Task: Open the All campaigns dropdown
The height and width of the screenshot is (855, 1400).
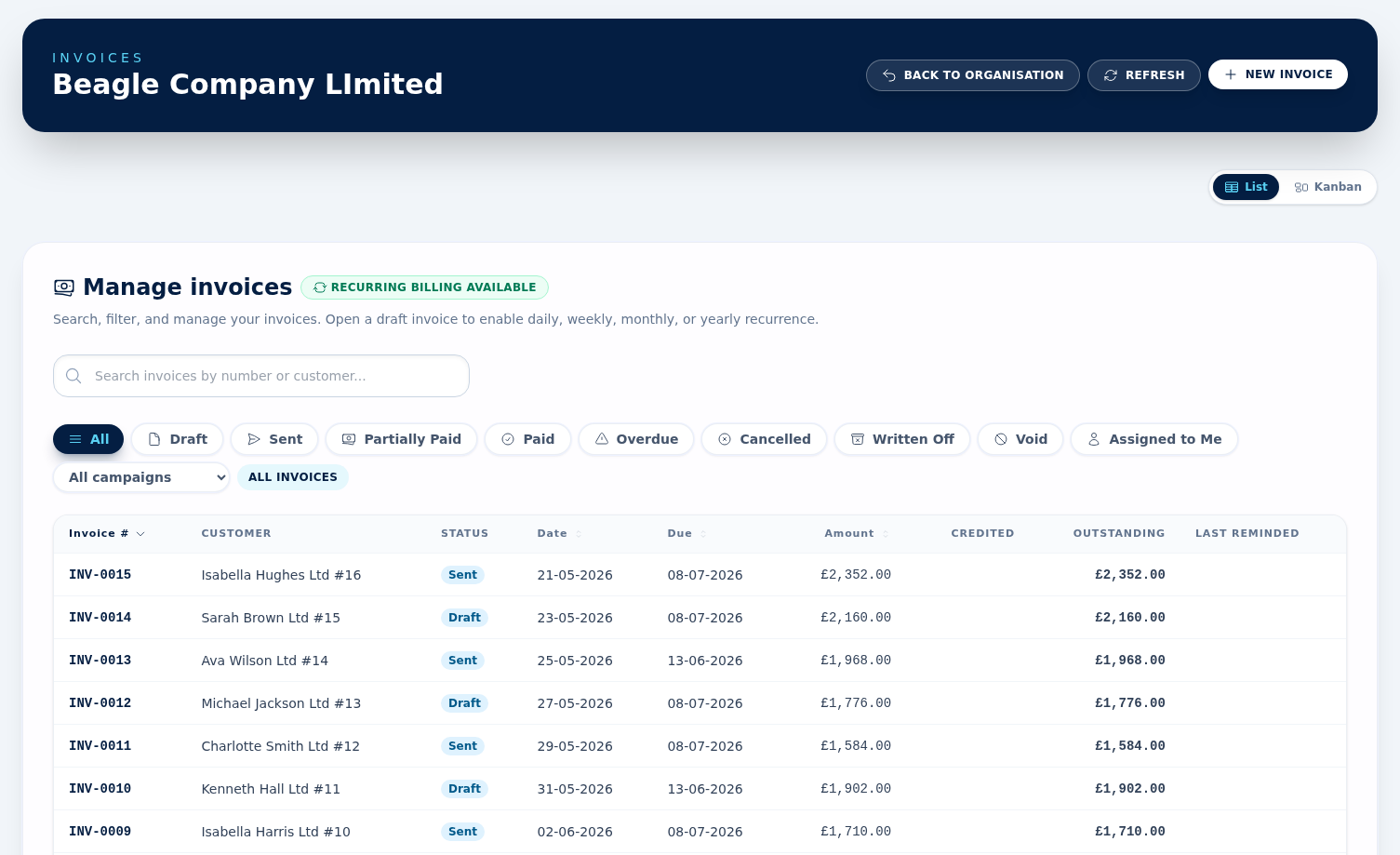Action: click(141, 477)
